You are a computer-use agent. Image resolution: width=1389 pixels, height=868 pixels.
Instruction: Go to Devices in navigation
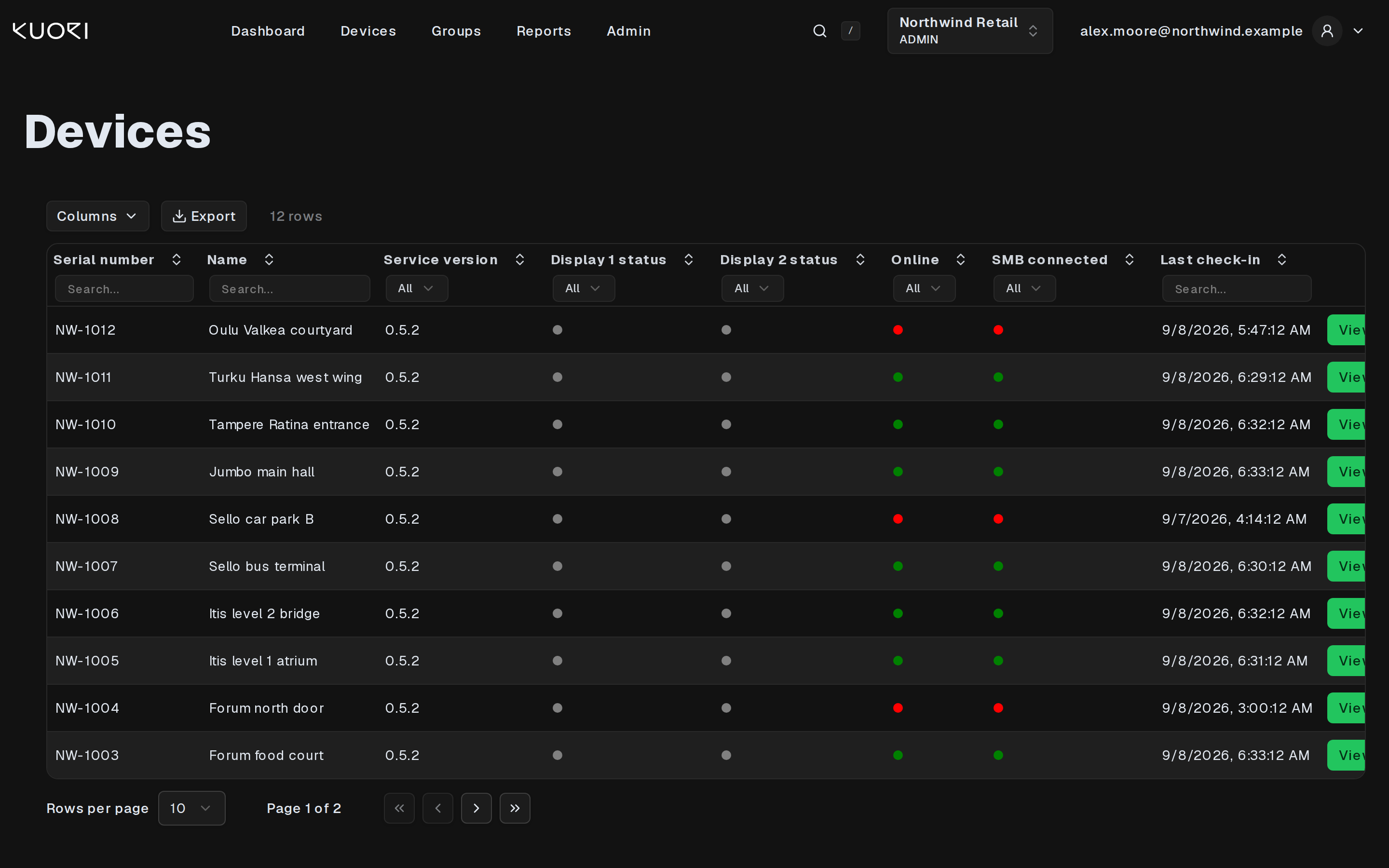(368, 31)
